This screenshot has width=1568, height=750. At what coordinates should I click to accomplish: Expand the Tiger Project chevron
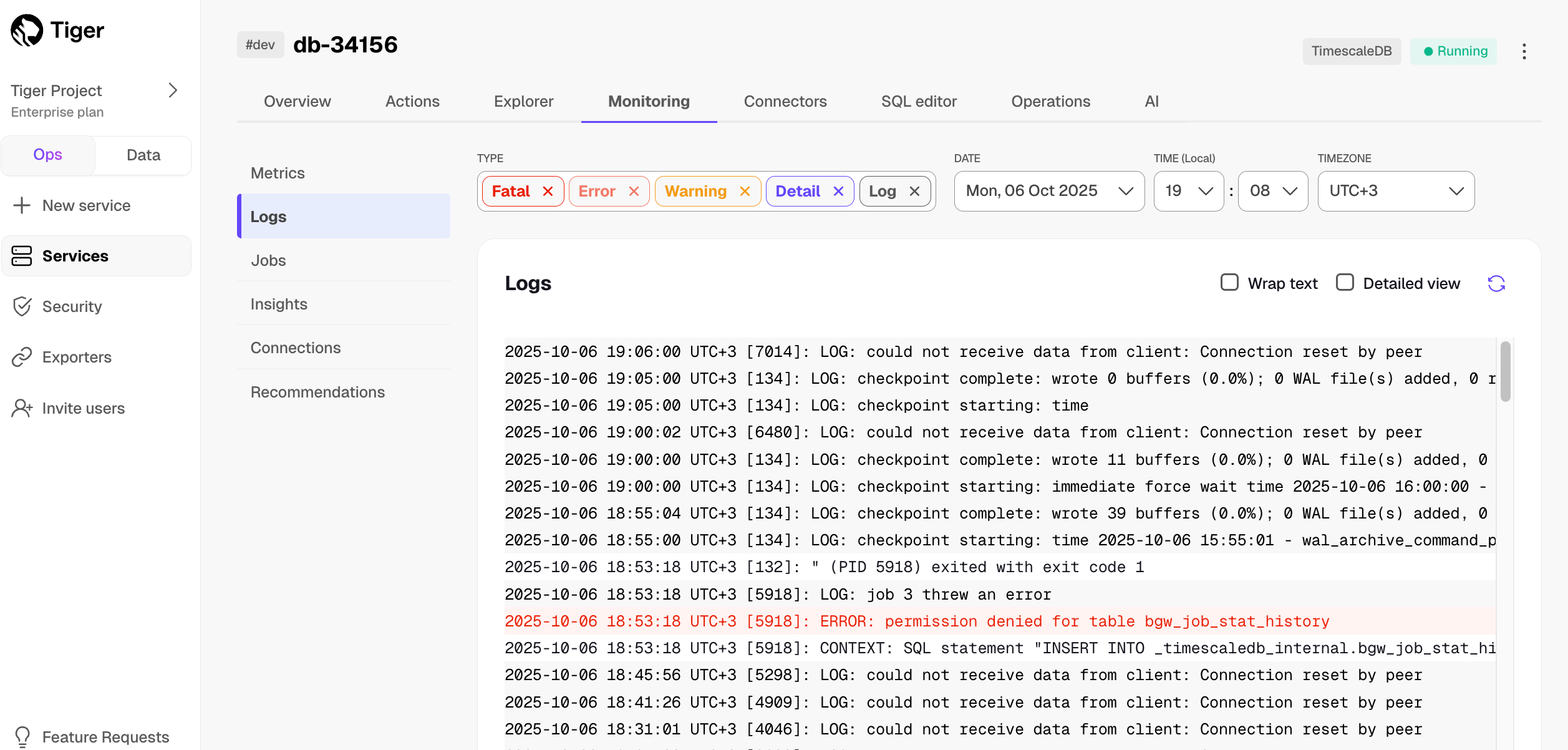tap(173, 90)
